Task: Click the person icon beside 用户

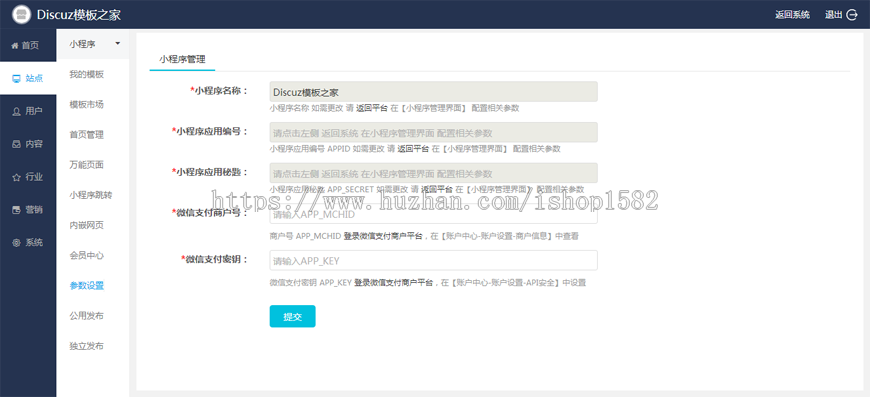Action: coord(16,111)
